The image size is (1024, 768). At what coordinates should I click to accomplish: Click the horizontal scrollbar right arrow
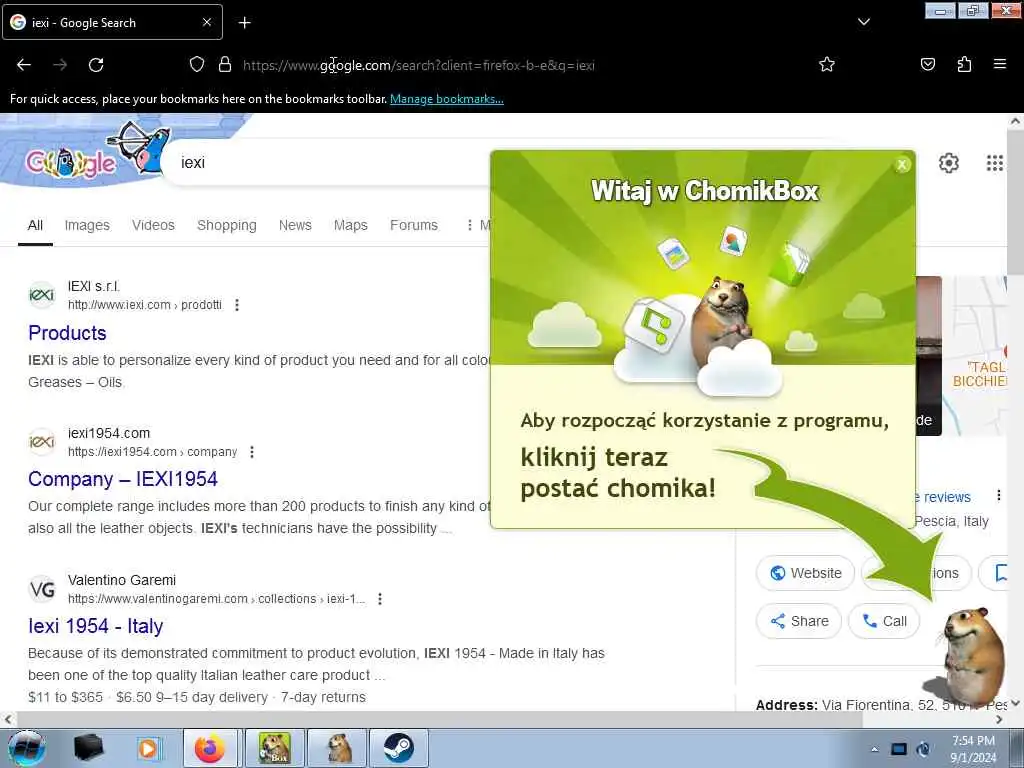[999, 720]
